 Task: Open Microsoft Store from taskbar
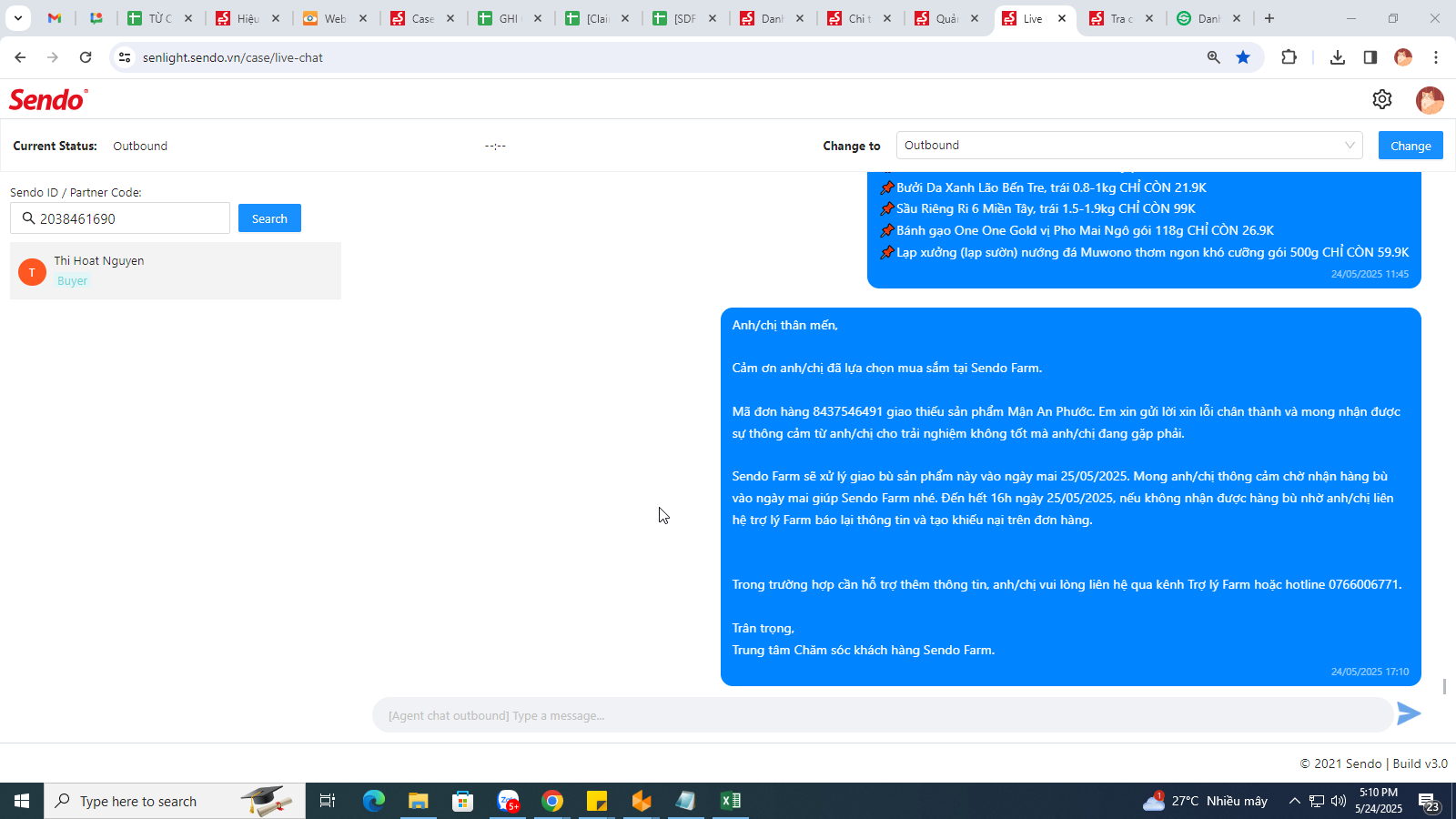point(463,801)
